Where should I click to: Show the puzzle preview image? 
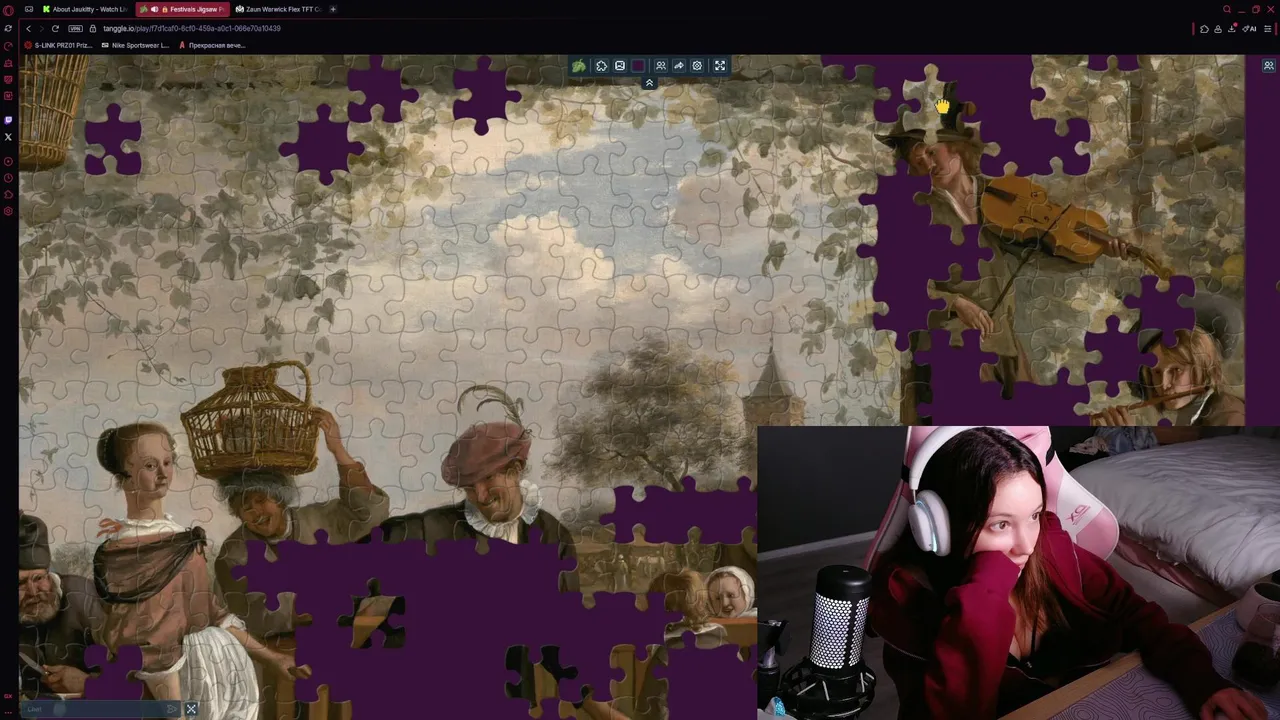620,66
